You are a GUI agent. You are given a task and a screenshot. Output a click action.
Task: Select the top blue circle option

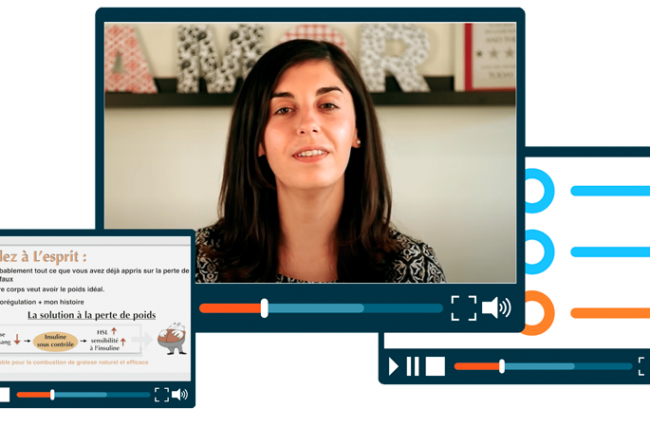tap(538, 191)
